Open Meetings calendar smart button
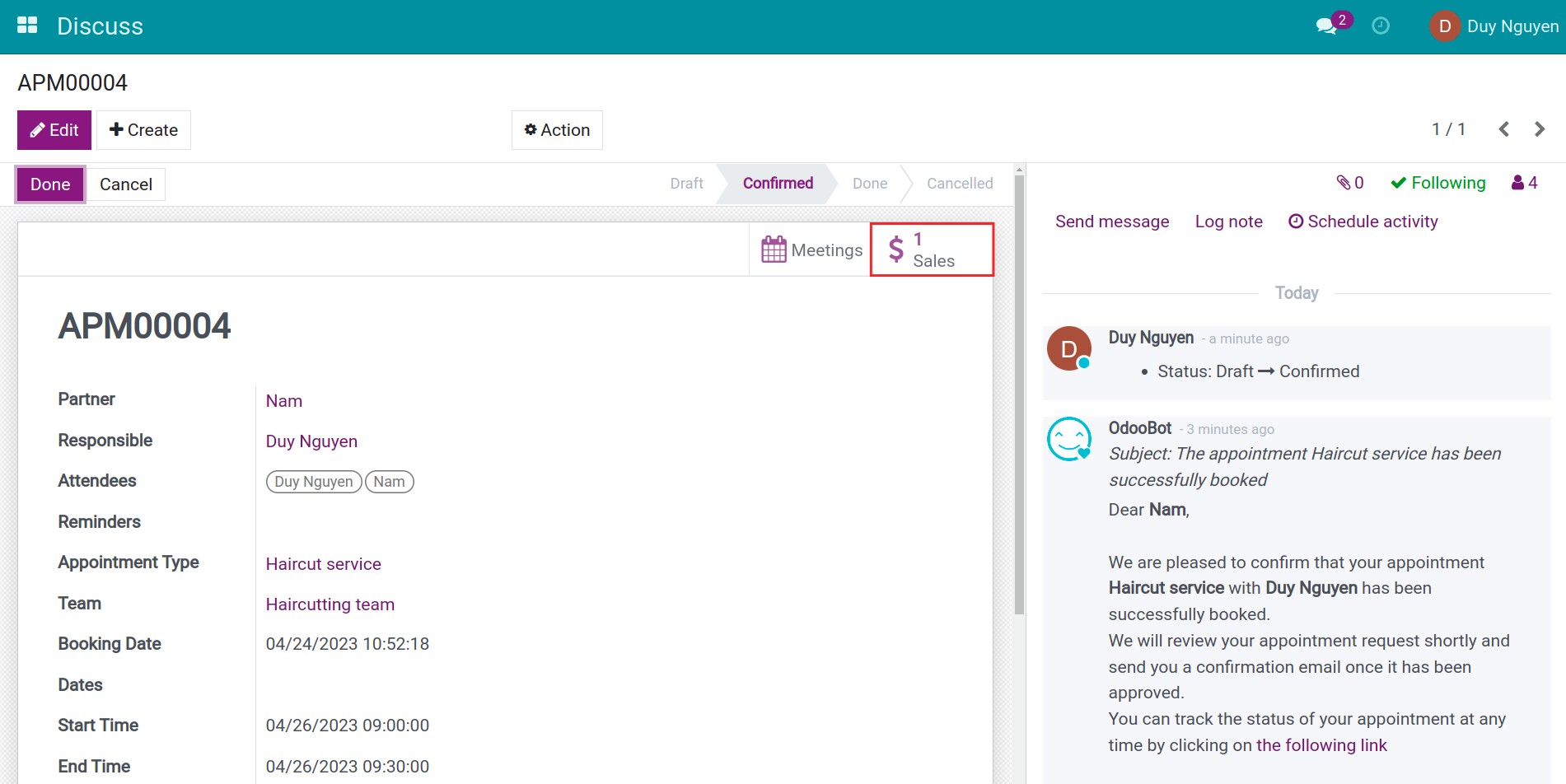This screenshot has height=784, width=1566. (811, 250)
